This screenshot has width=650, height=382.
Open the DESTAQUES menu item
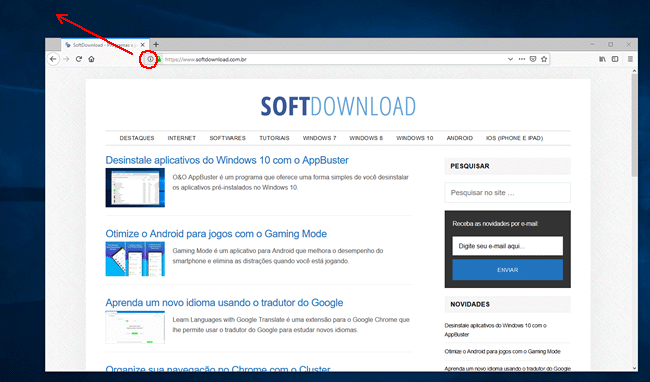click(x=137, y=138)
